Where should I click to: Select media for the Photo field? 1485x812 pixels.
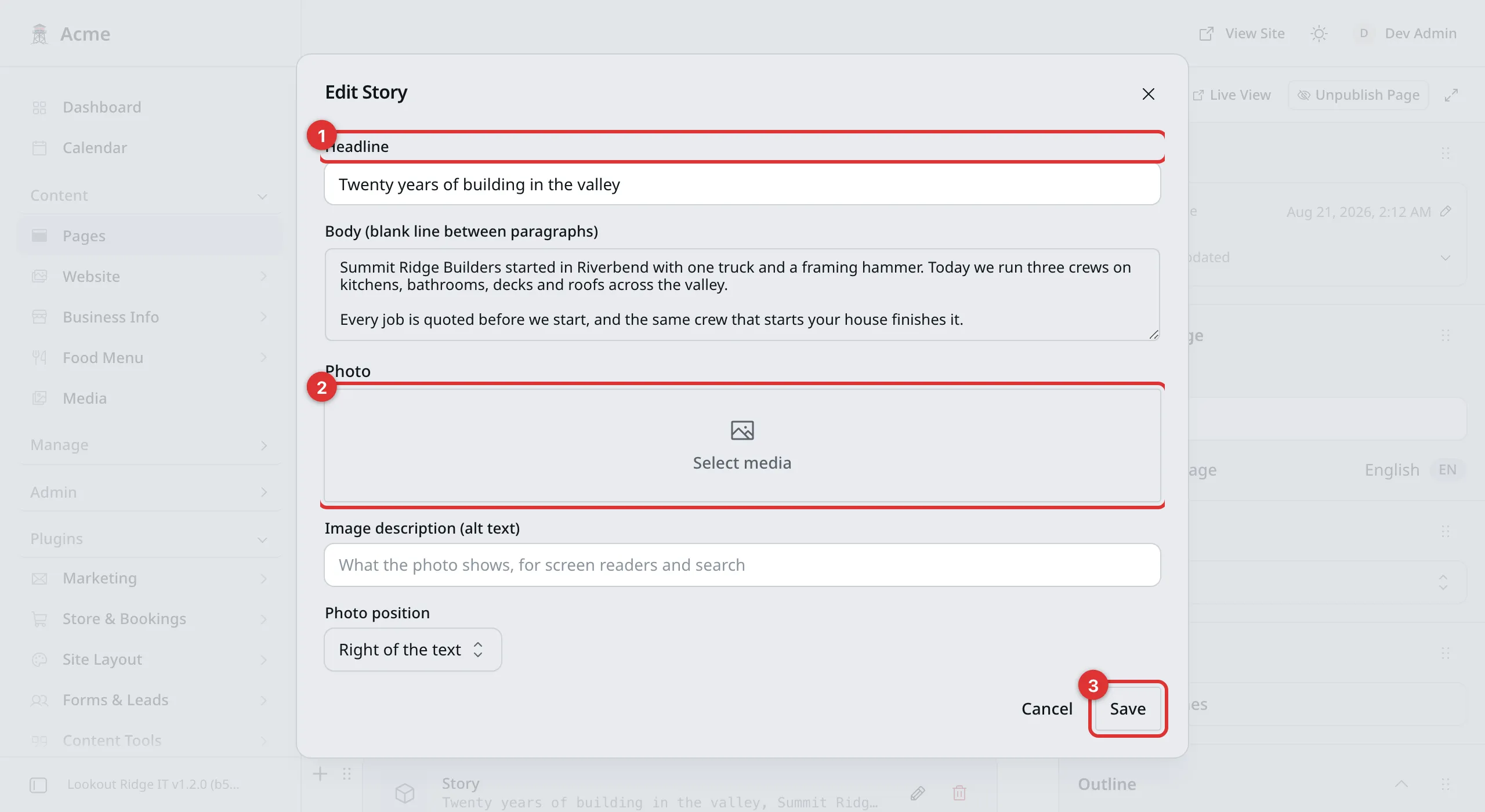[742, 445]
